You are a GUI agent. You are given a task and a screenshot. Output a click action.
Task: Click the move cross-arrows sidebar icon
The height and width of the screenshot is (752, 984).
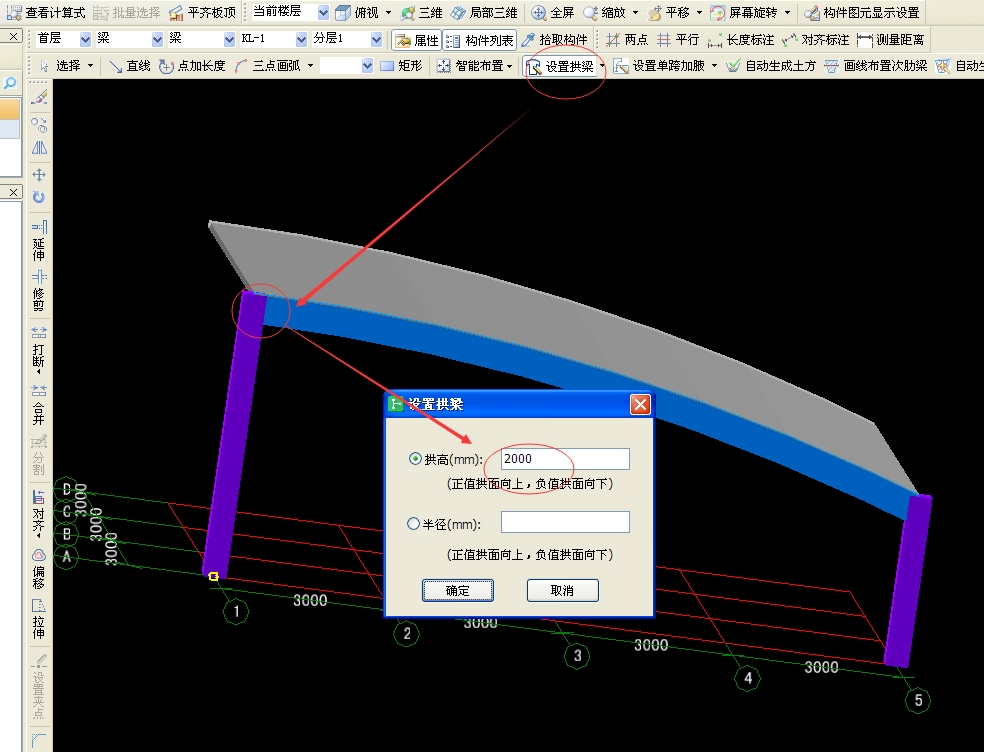(x=39, y=175)
